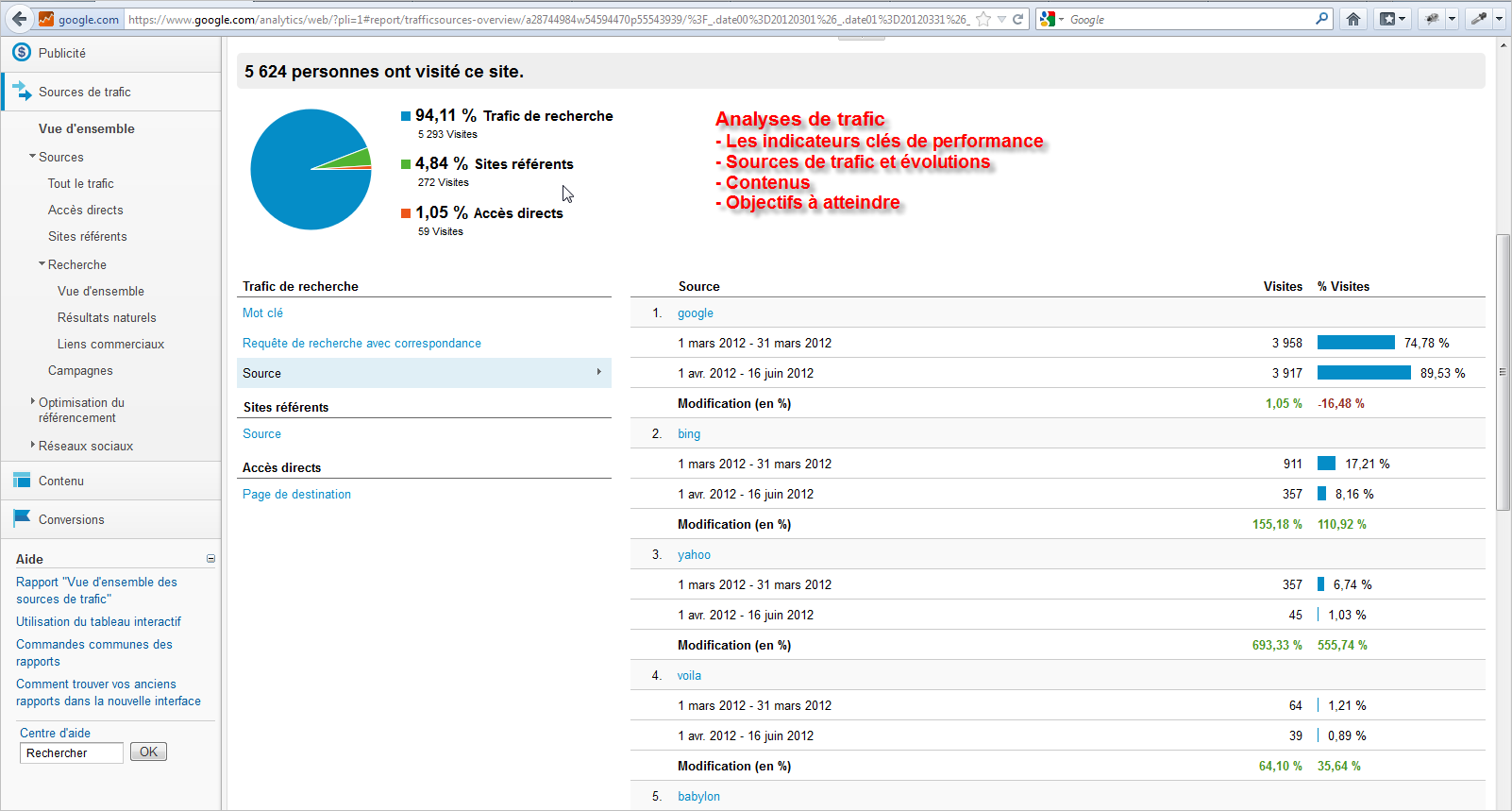Open Utilisation du tableau interactif link
Image resolution: width=1512 pixels, height=811 pixels.
pos(98,621)
